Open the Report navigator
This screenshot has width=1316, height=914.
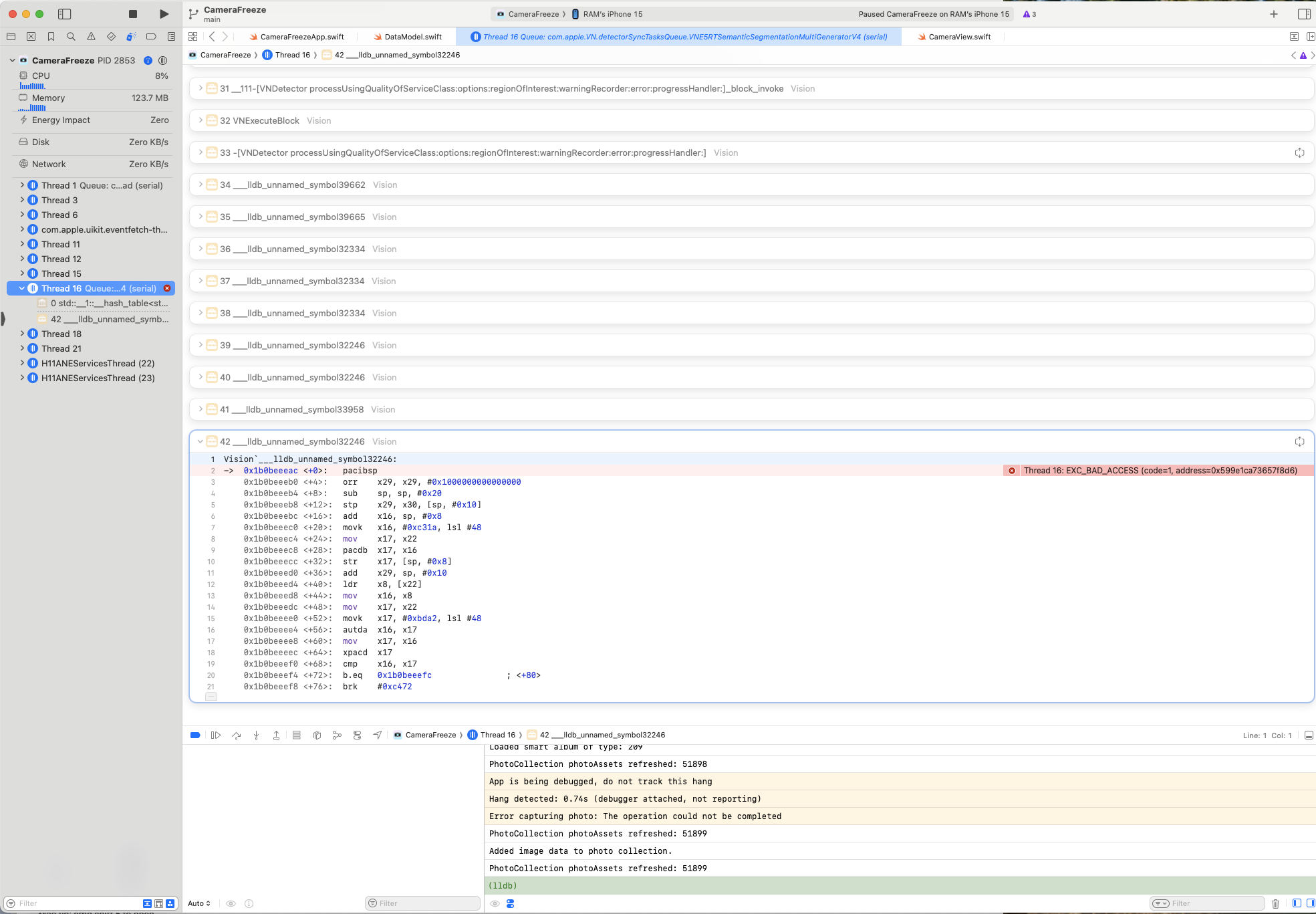pyautogui.click(x=171, y=37)
